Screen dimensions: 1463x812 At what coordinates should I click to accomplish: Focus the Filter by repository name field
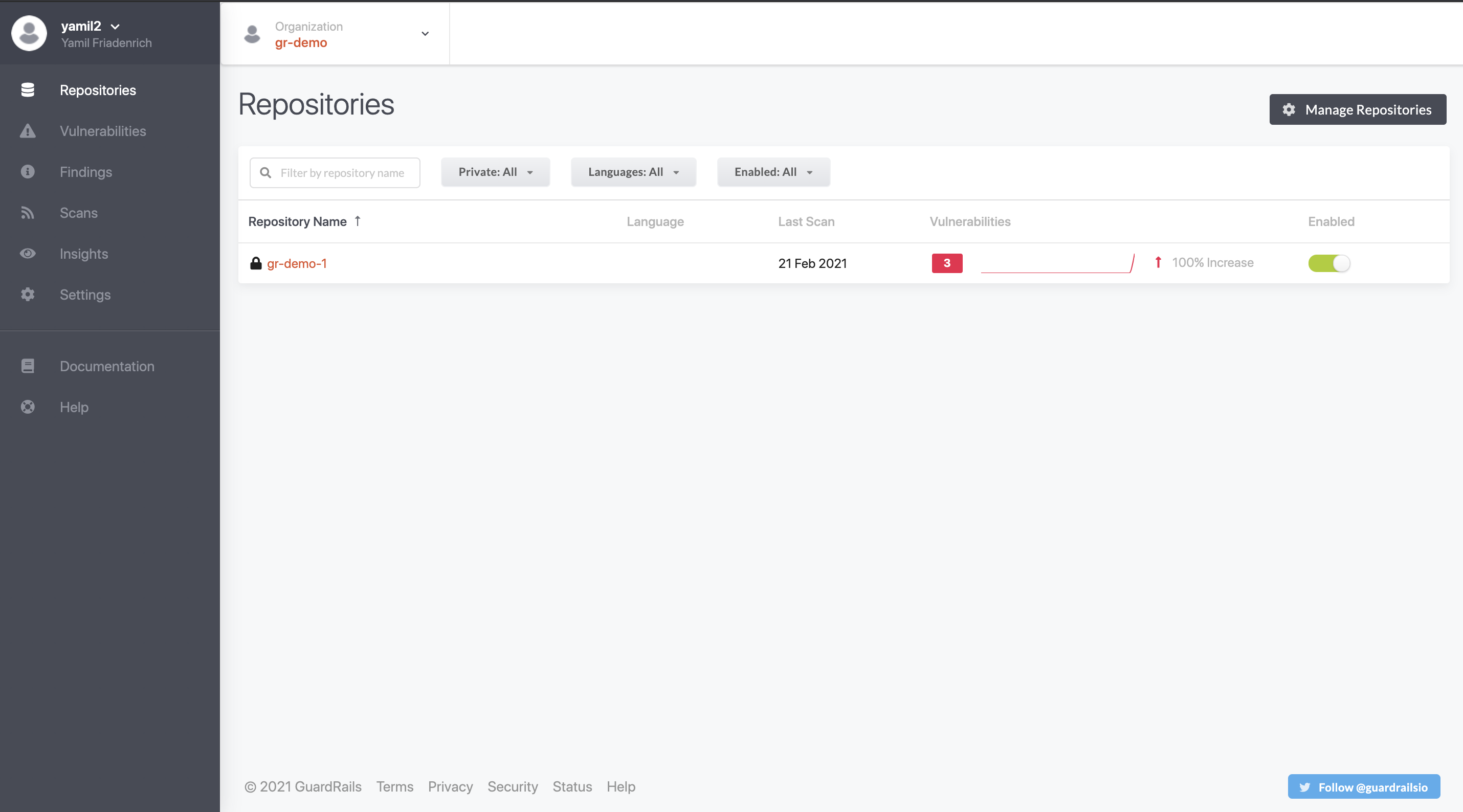pyautogui.click(x=335, y=172)
